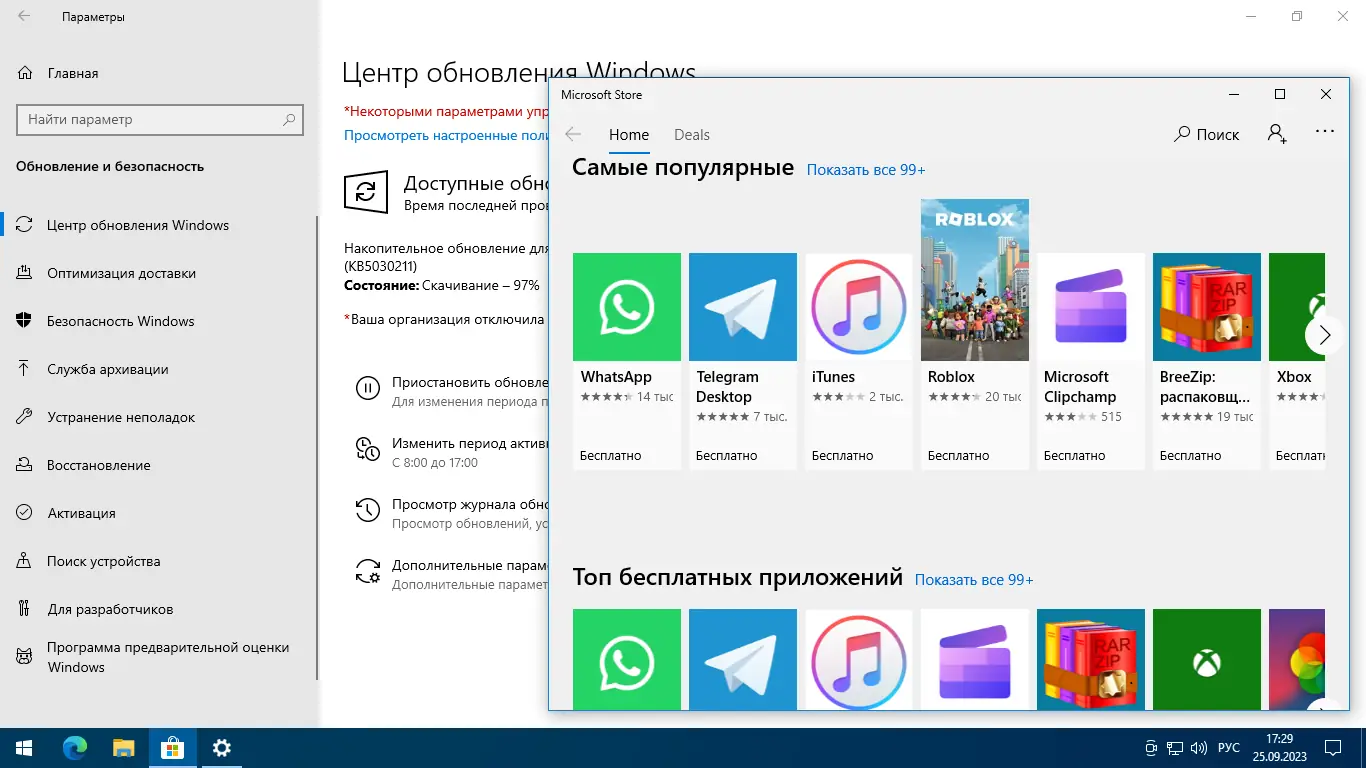Image resolution: width=1366 pixels, height=768 pixels.
Task: Open Поиск in Microsoft Store
Action: coord(1207,134)
